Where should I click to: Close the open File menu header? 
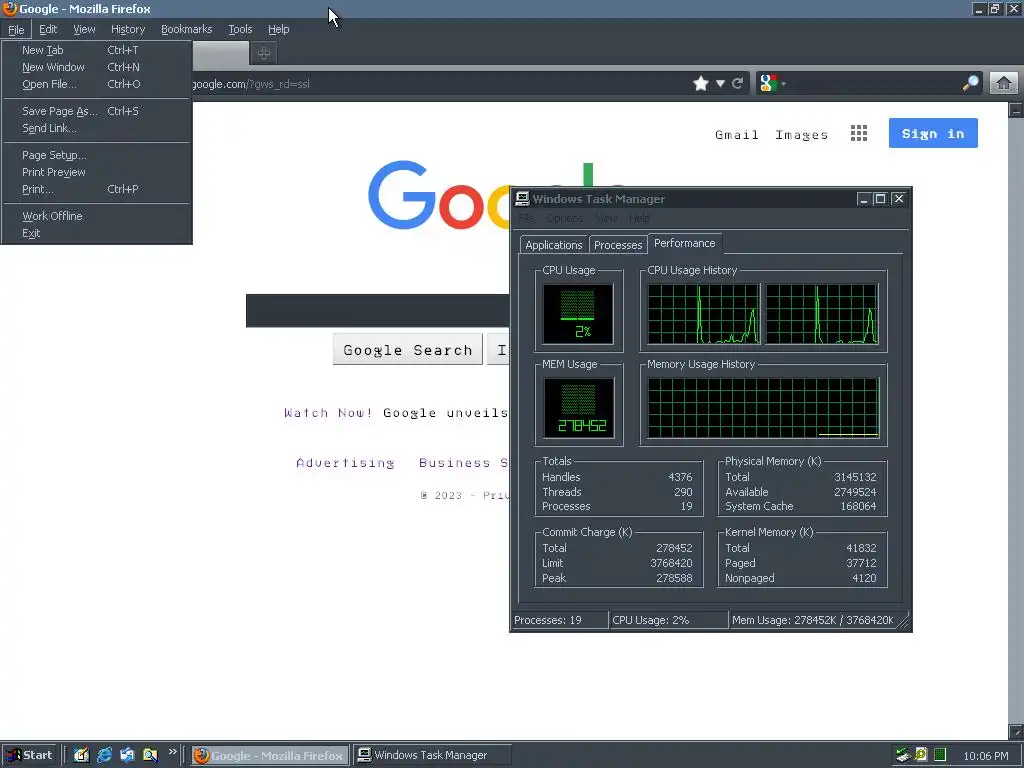point(16,29)
